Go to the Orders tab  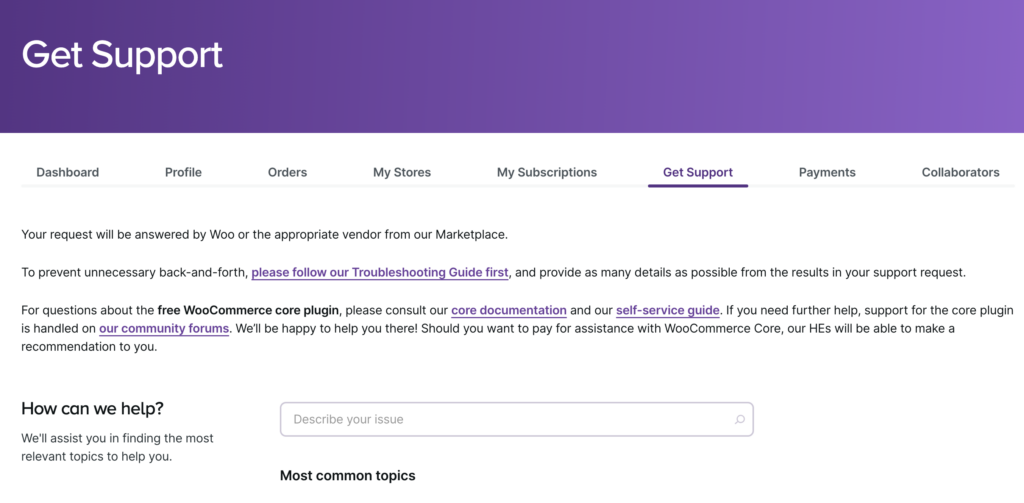pos(287,172)
